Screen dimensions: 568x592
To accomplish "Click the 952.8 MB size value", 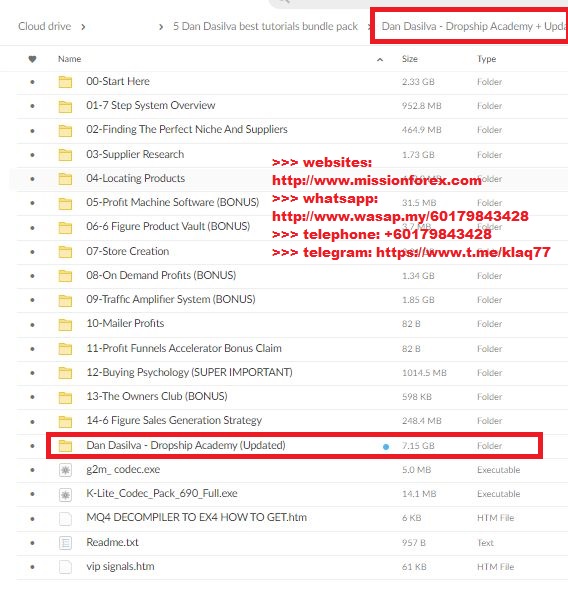I will tap(421, 106).
